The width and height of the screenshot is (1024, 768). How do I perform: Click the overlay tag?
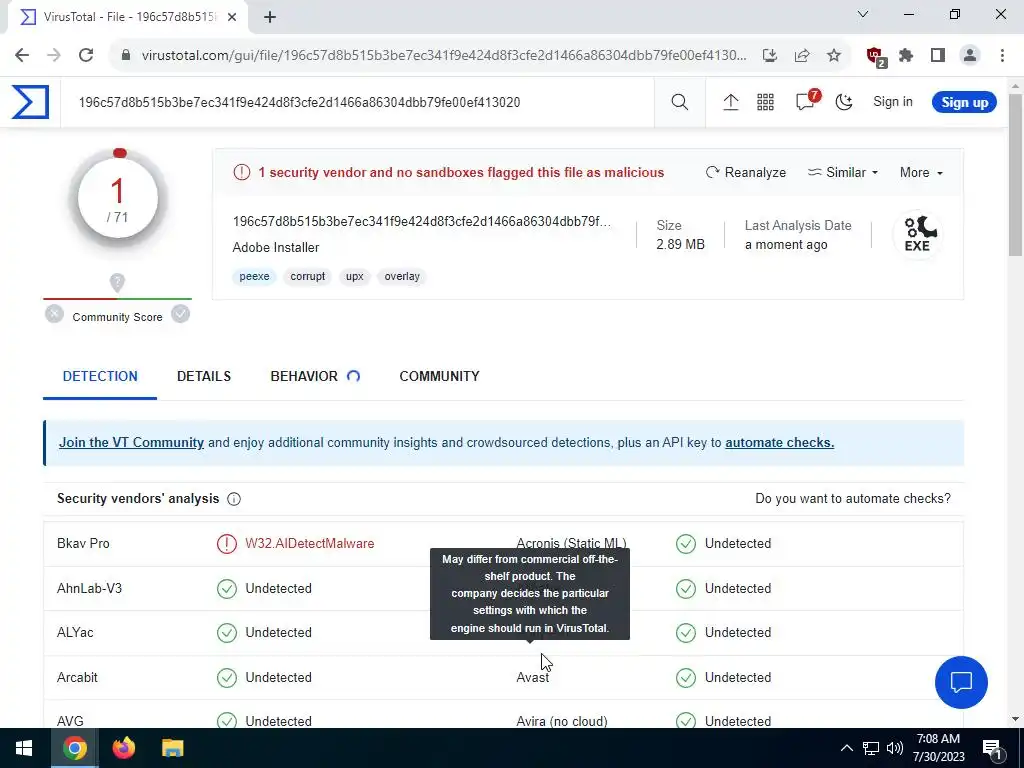[x=402, y=276]
